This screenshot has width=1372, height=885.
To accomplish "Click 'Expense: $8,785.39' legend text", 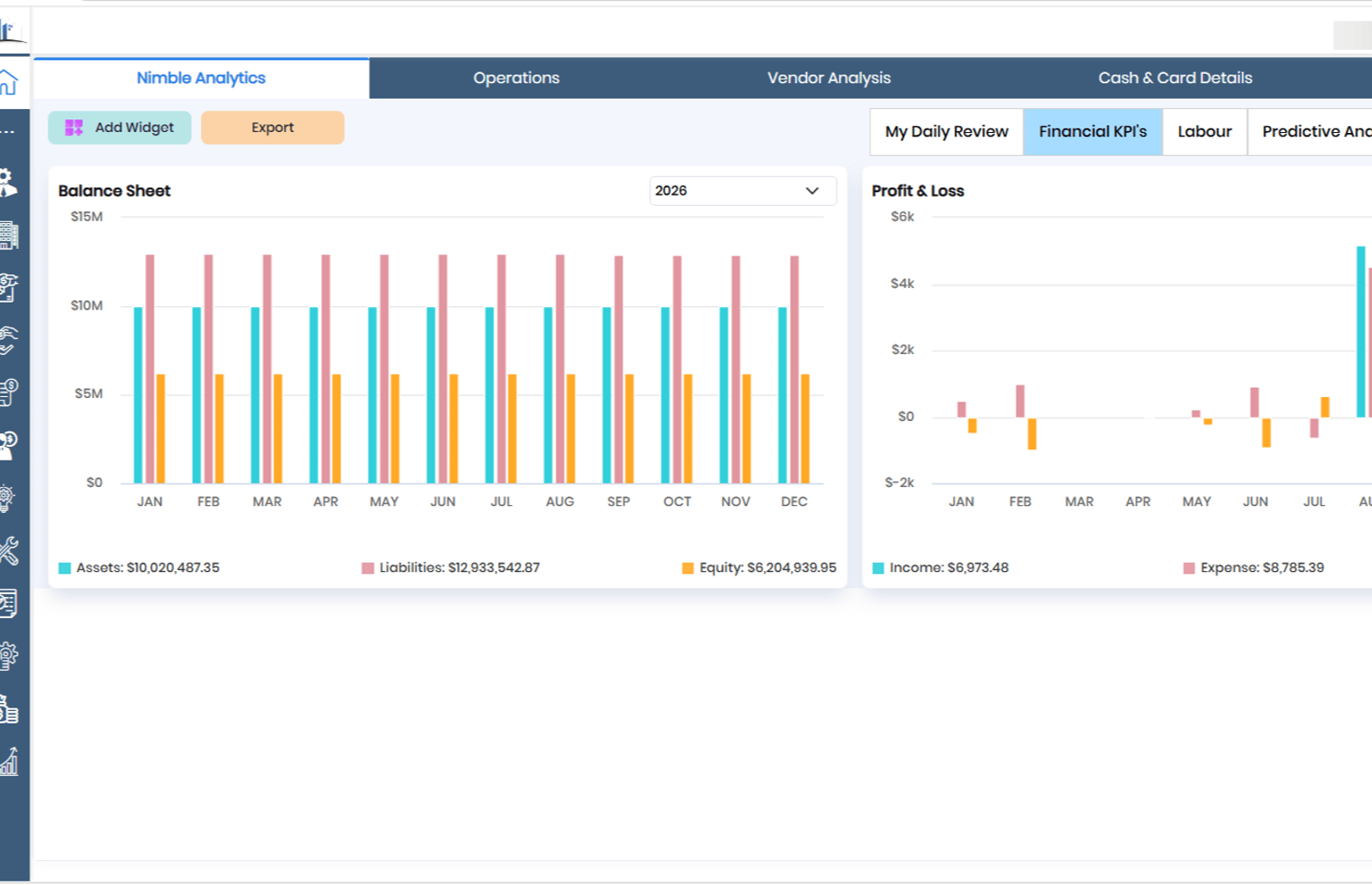I will coord(1262,569).
